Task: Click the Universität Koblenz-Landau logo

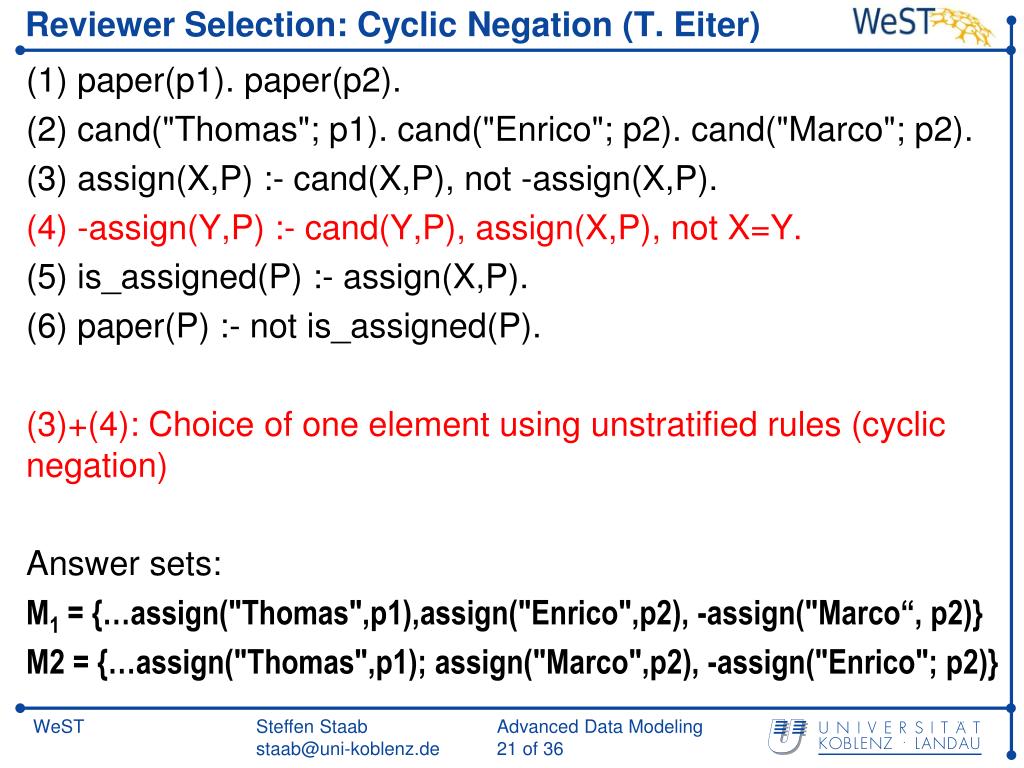Action: point(875,736)
